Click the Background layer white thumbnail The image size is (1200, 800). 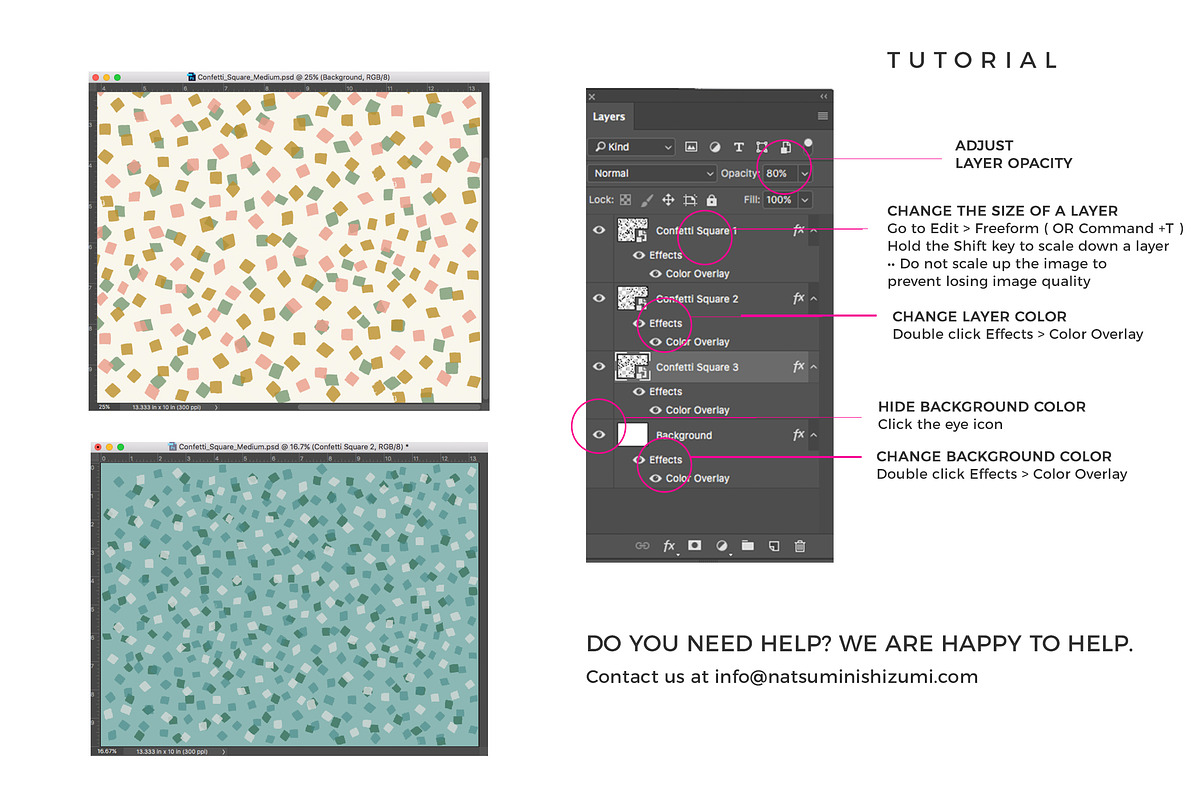coord(633,435)
